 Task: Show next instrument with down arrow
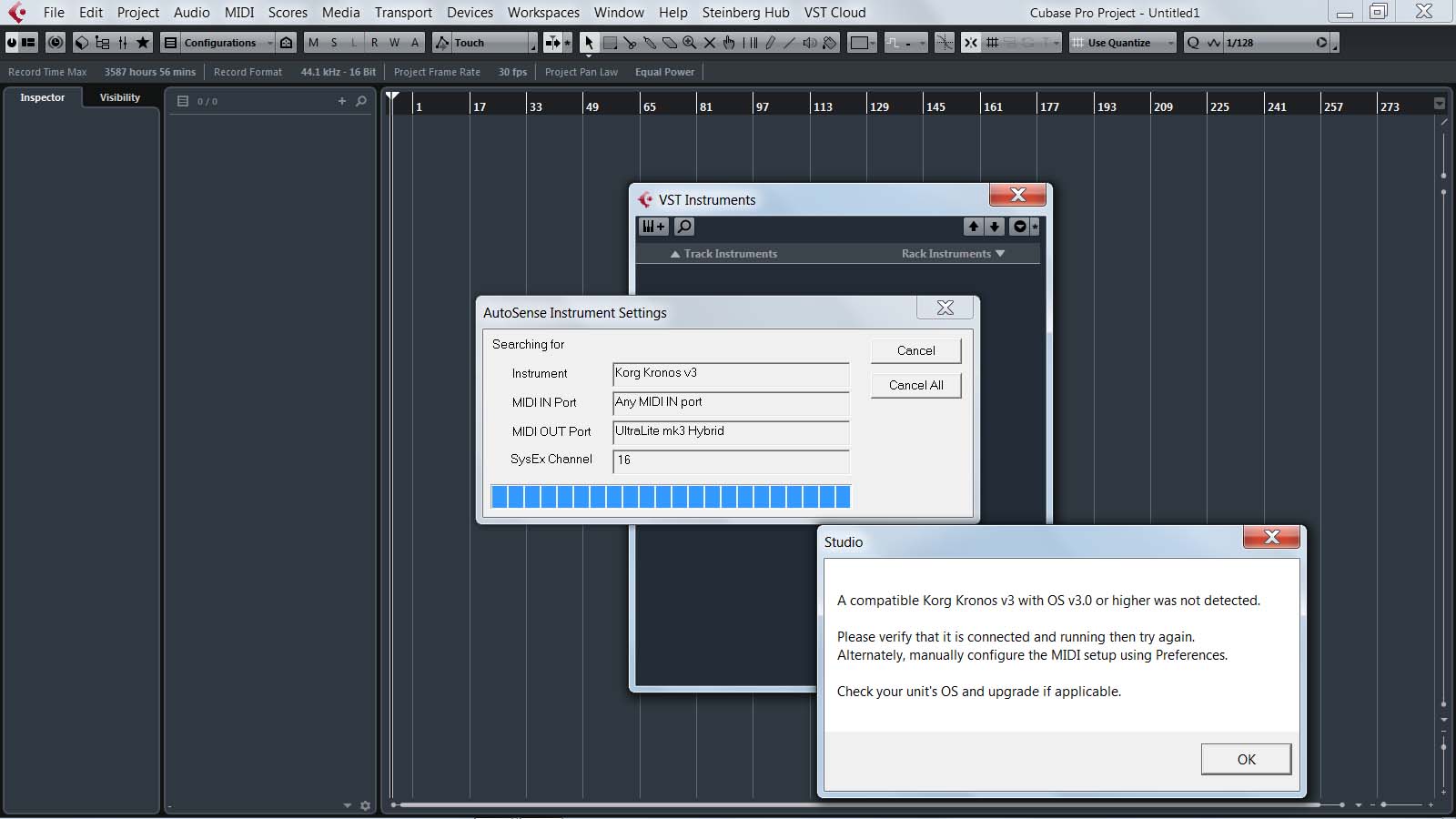pyautogui.click(x=995, y=227)
